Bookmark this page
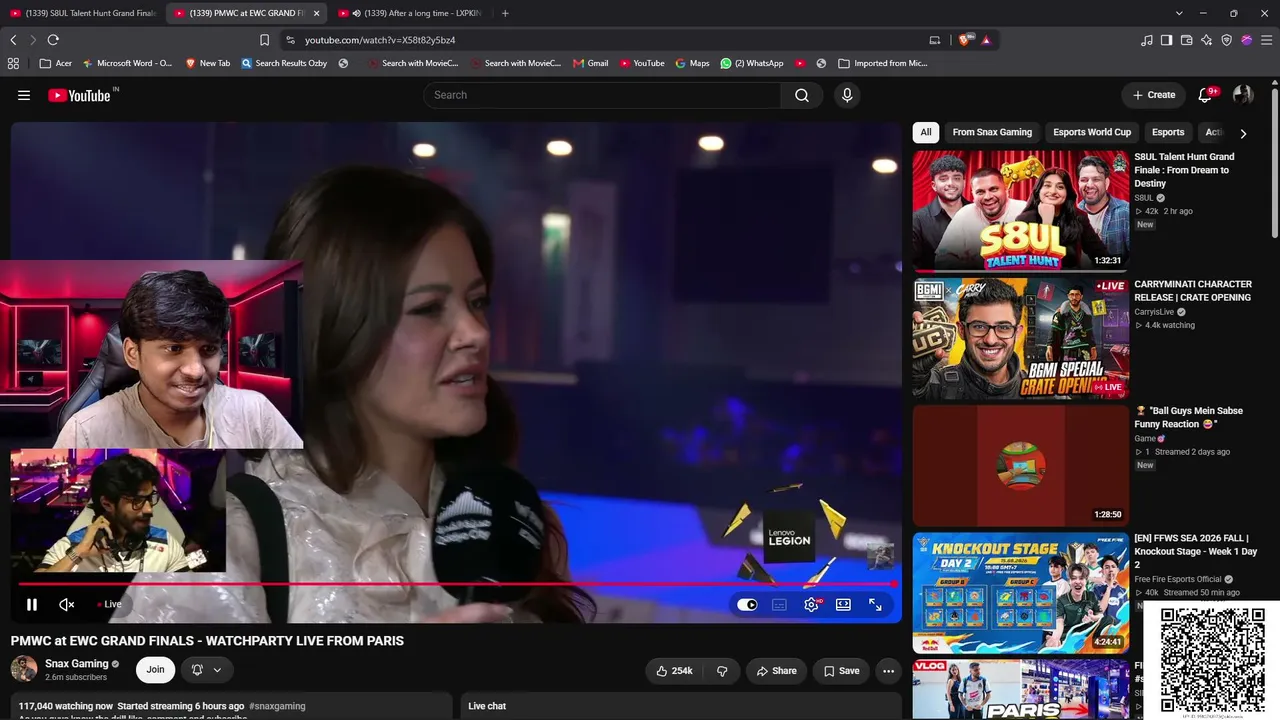This screenshot has height=720, width=1280. [x=264, y=40]
